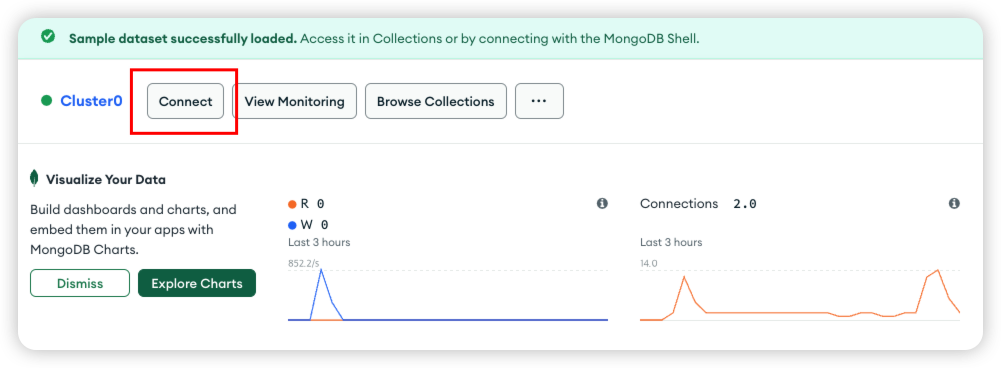Click 'Last 3 hours' under Connections
Viewport: 1001px width, 368px height.
(672, 242)
